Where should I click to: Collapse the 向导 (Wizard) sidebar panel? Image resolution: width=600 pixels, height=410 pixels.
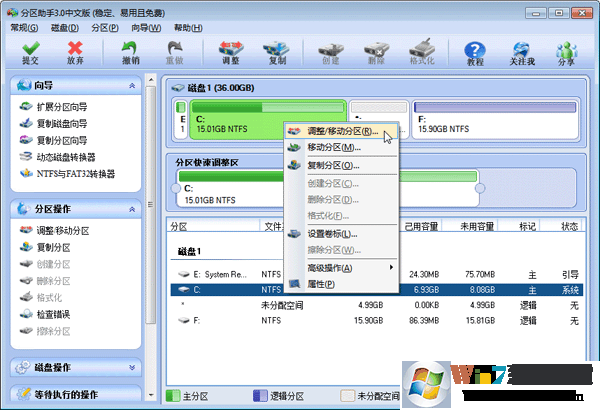coord(131,87)
